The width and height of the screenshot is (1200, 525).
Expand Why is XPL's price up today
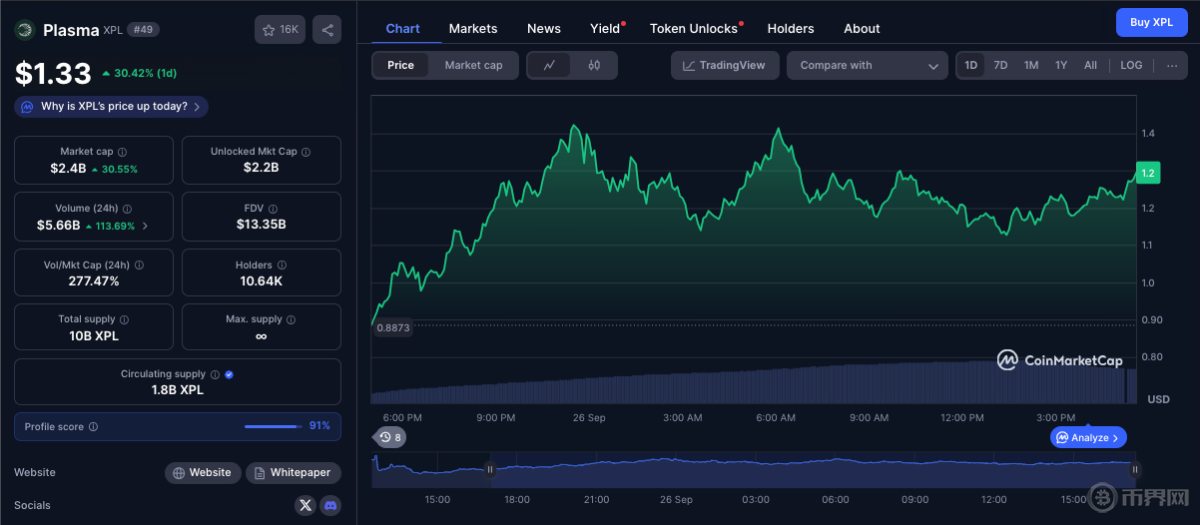(x=112, y=107)
